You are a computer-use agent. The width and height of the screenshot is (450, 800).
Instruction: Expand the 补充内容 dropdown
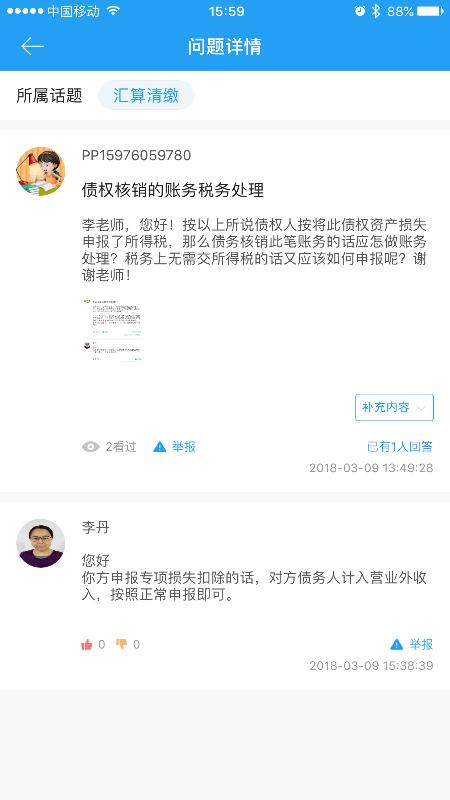coord(394,407)
